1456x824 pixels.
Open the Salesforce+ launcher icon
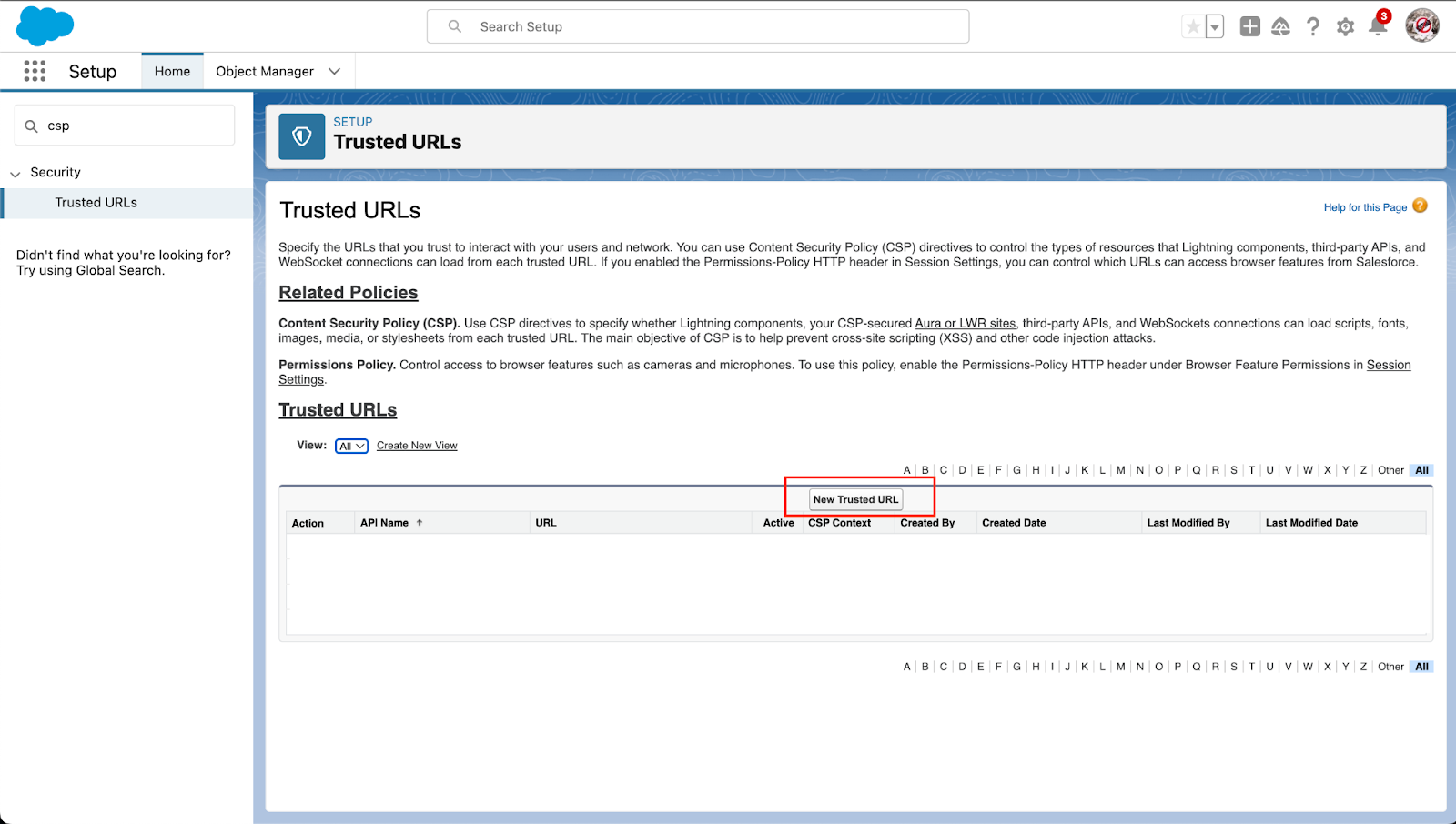pyautogui.click(x=1281, y=26)
